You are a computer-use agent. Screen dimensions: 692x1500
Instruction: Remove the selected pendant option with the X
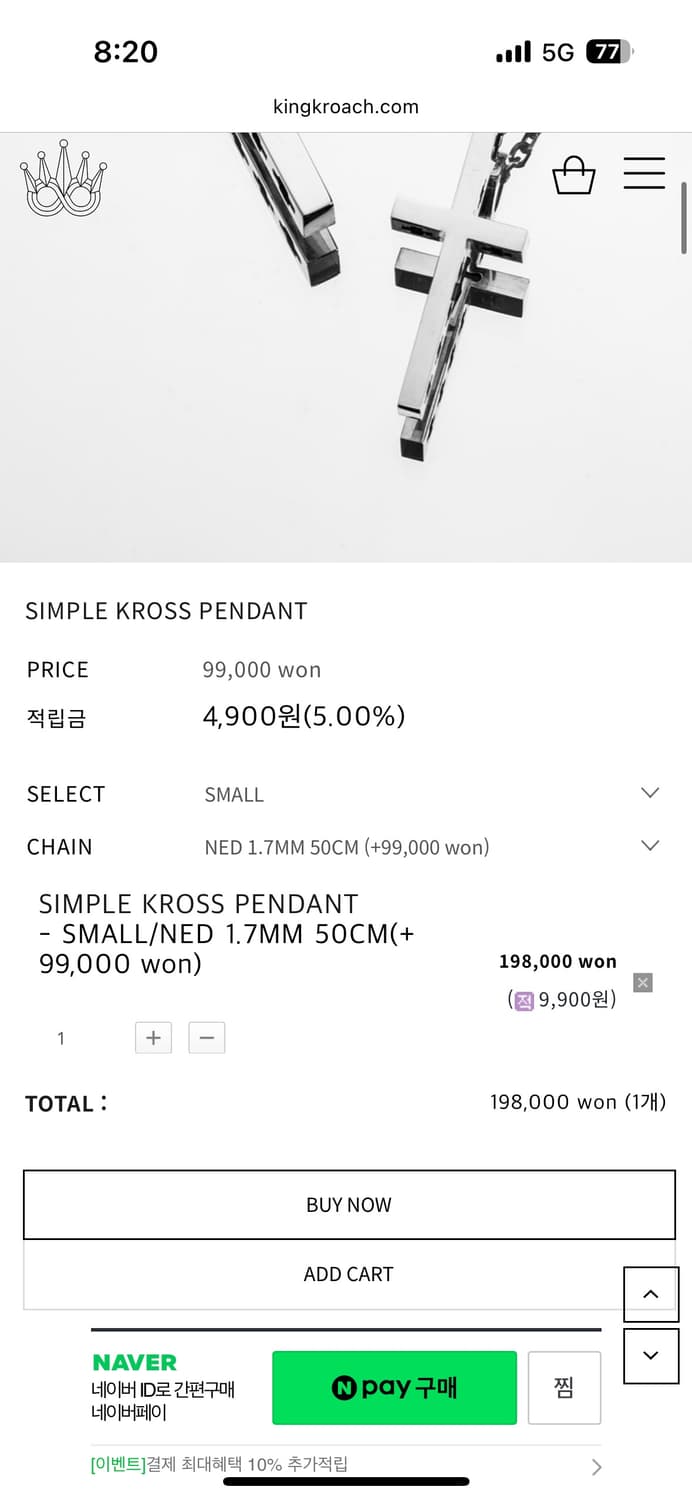(642, 983)
